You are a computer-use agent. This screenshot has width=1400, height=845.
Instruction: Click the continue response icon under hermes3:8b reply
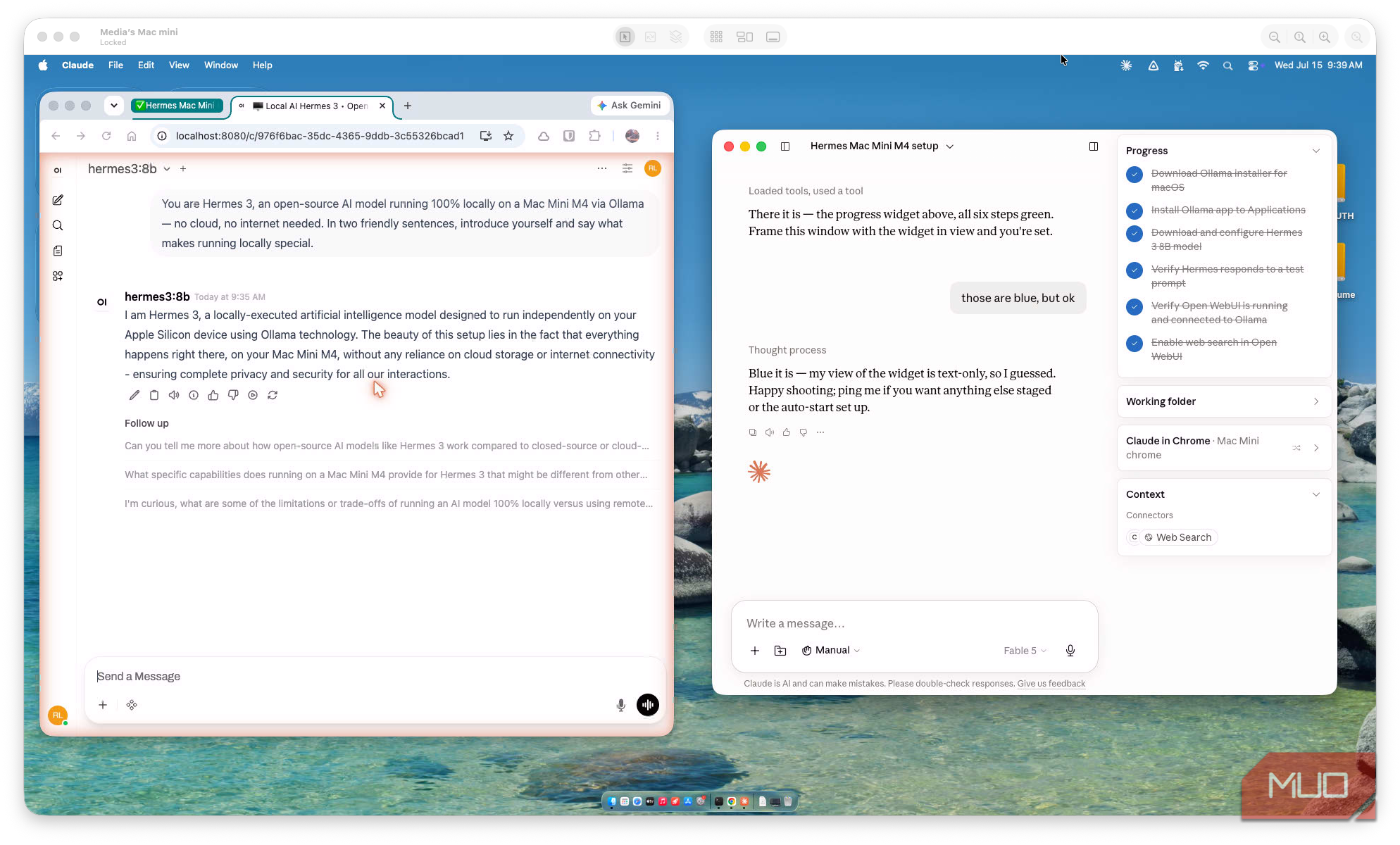click(x=253, y=396)
